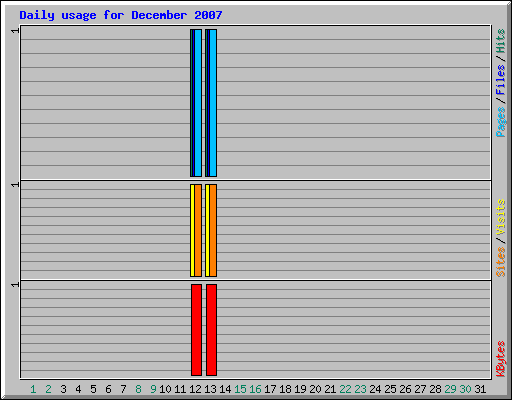Click day label 17 on the x-axis
512x400 pixels.
point(270,389)
